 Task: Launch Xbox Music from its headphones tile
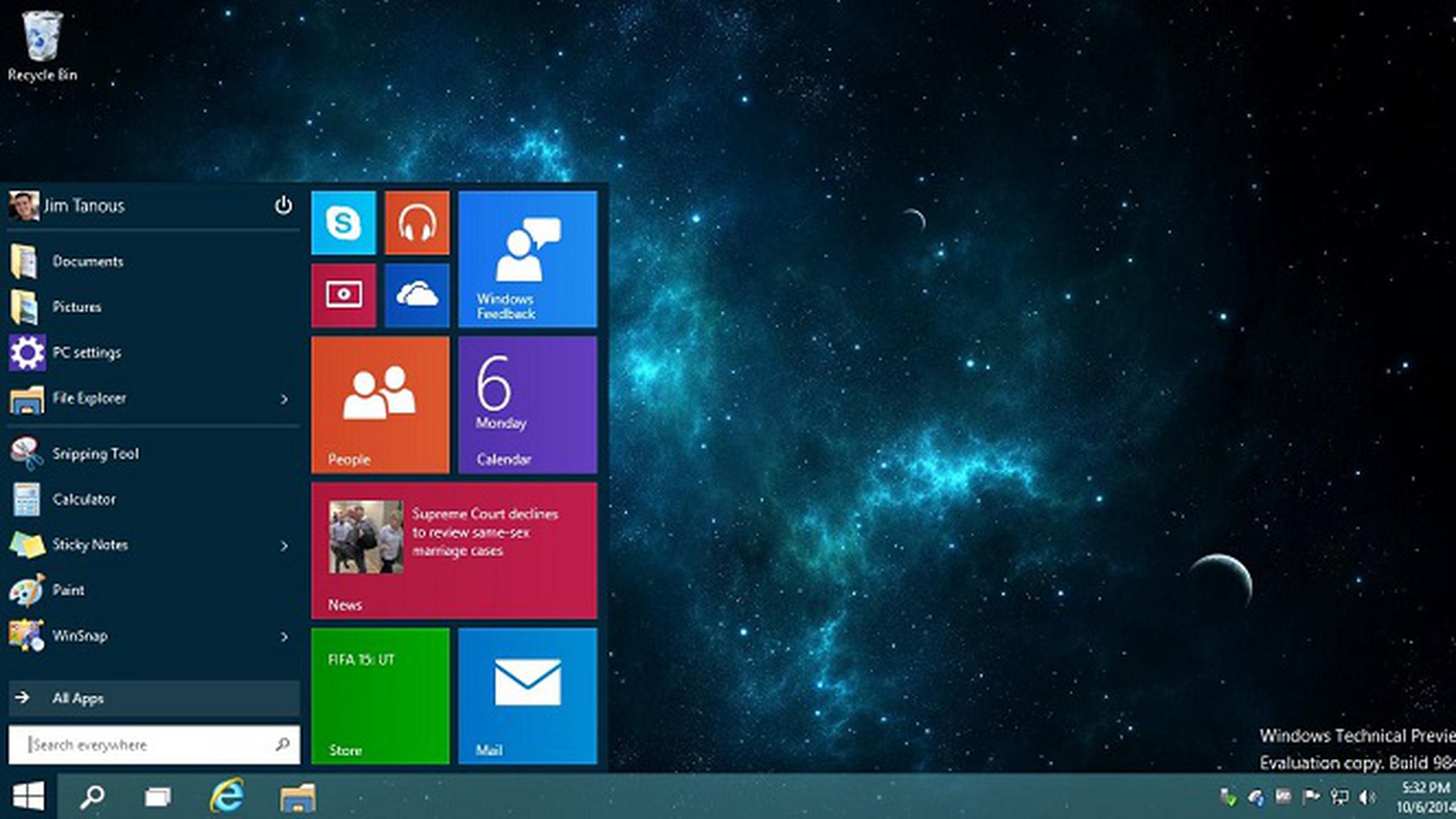(416, 222)
